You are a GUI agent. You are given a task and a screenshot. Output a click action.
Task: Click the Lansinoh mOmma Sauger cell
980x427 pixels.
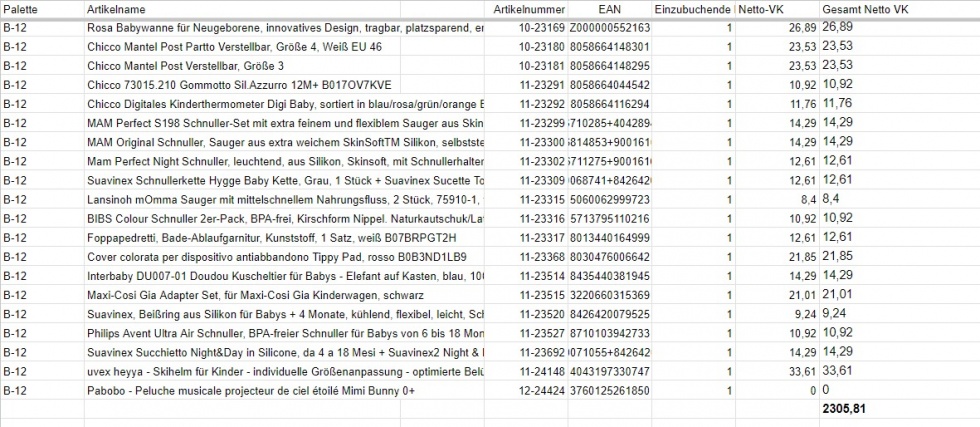284,199
